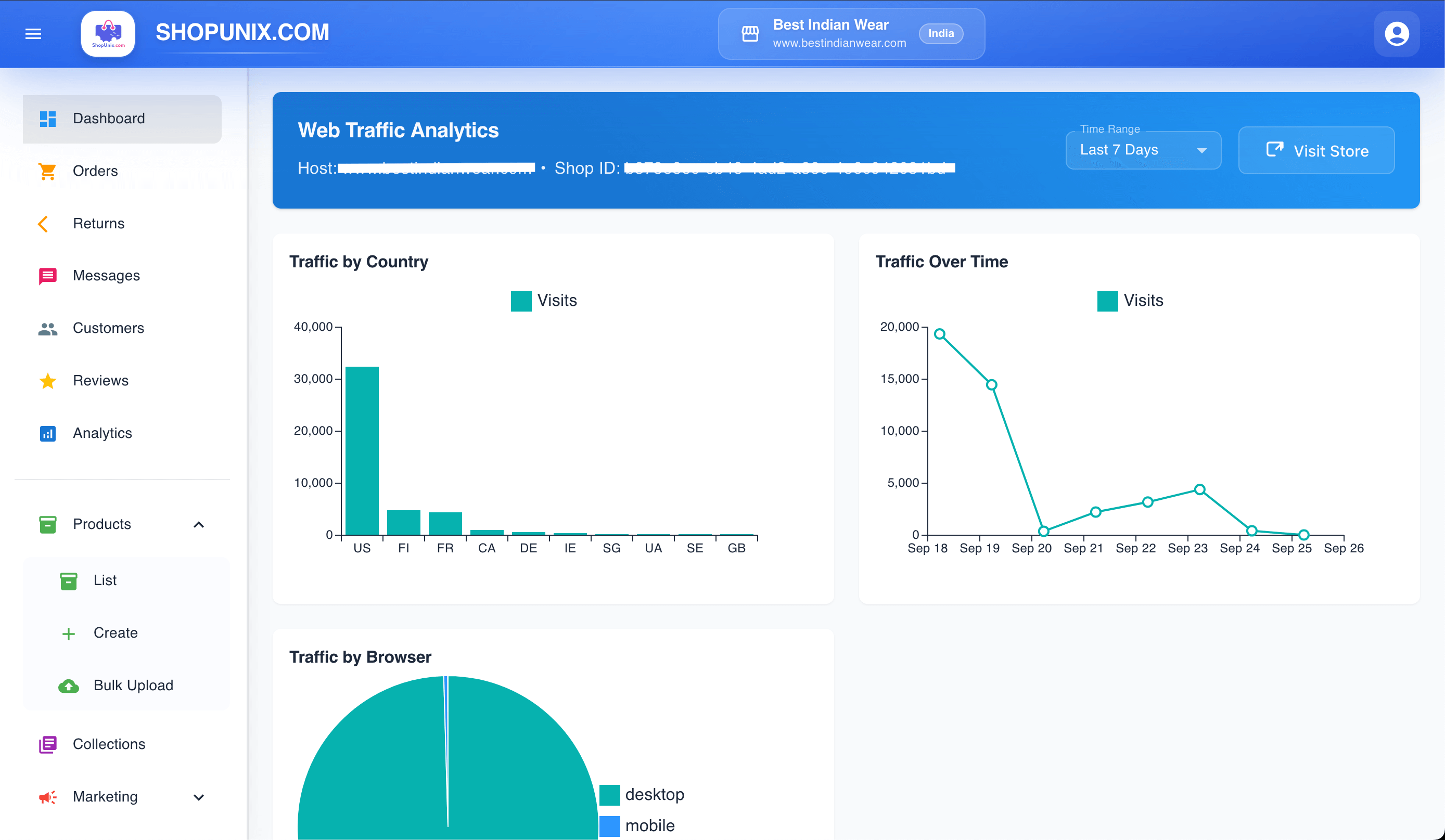Click the Analytics chart icon
Screen dimensions: 1445x840
coord(47,434)
